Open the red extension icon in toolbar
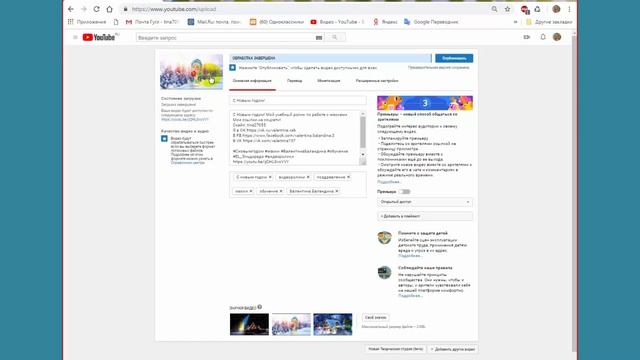 click(x=525, y=9)
